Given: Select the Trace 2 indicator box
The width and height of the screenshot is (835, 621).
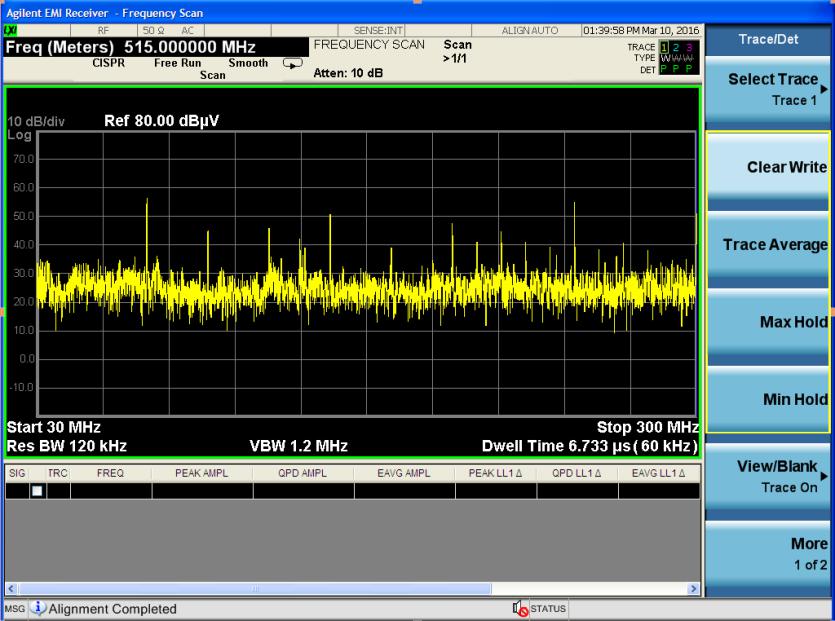Looking at the screenshot, I should point(674,47).
